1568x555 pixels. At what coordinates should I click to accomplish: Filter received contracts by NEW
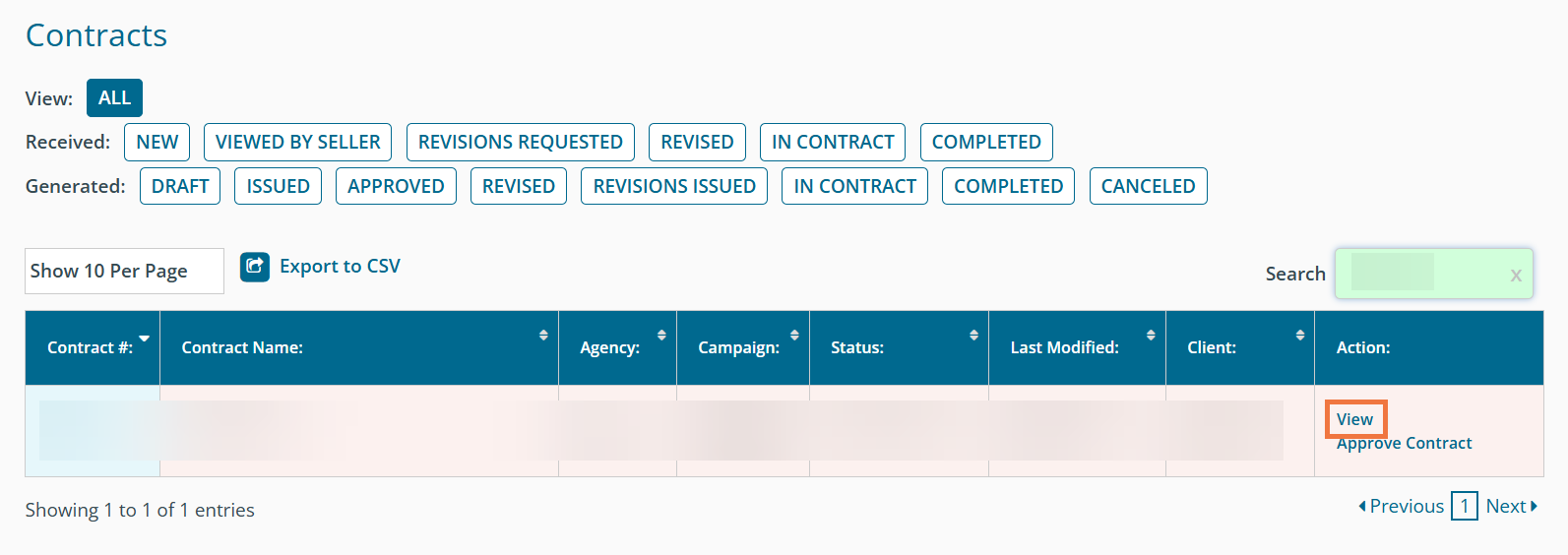(x=157, y=142)
